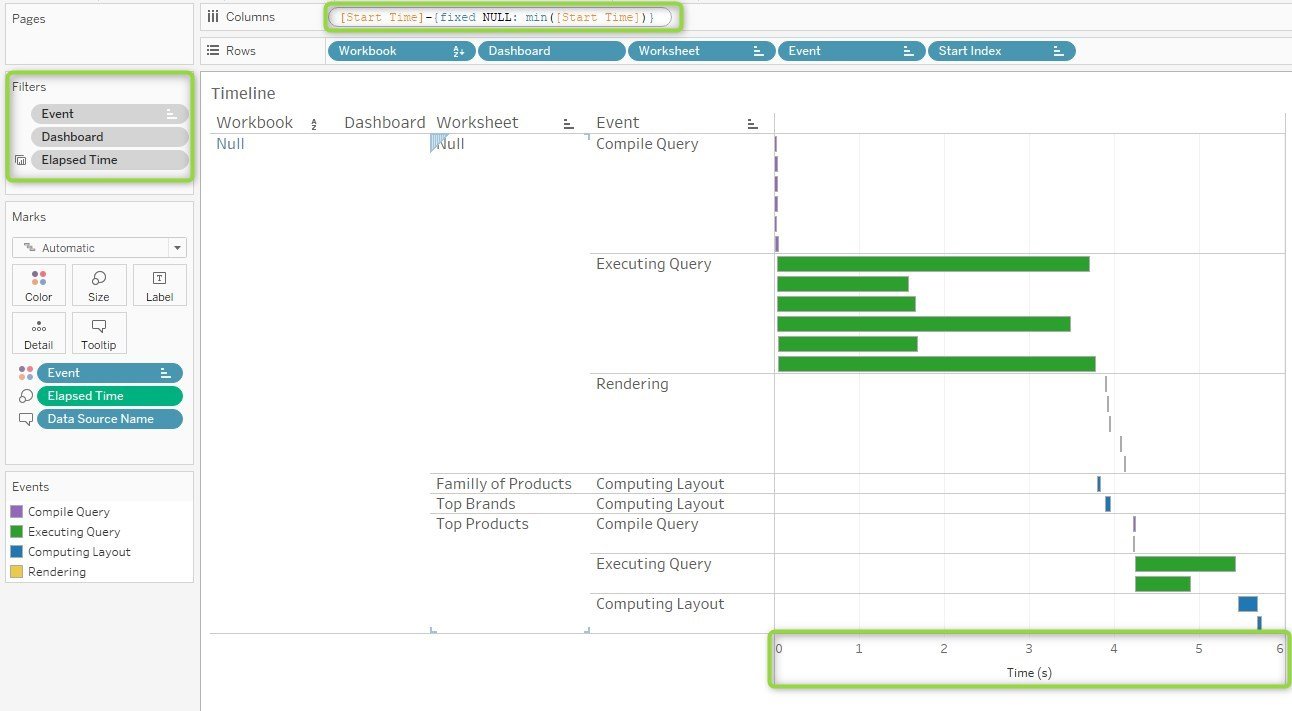Click the blue Computing Layout legend swatch

[x=17, y=552]
